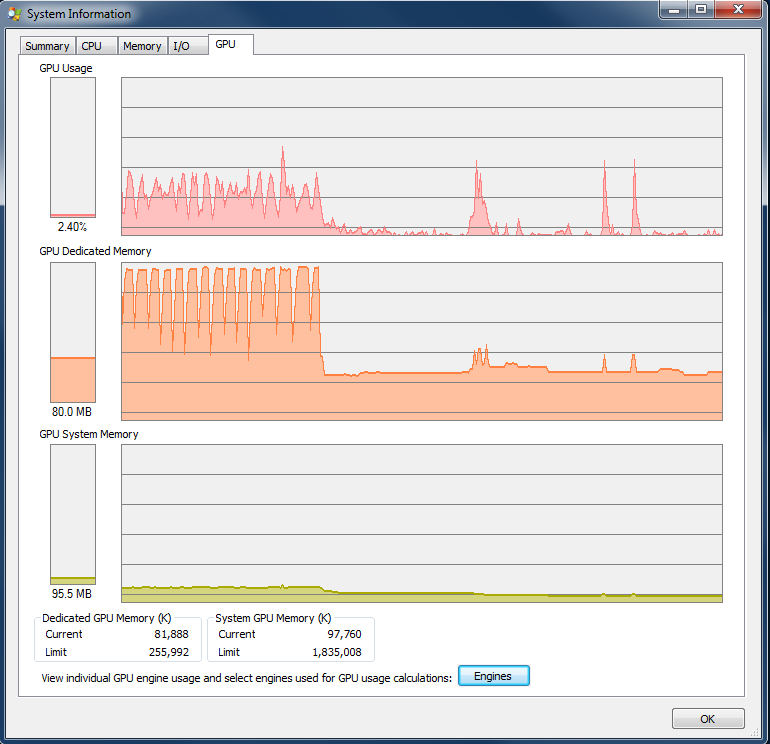Click the System Information title bar icon

point(14,14)
